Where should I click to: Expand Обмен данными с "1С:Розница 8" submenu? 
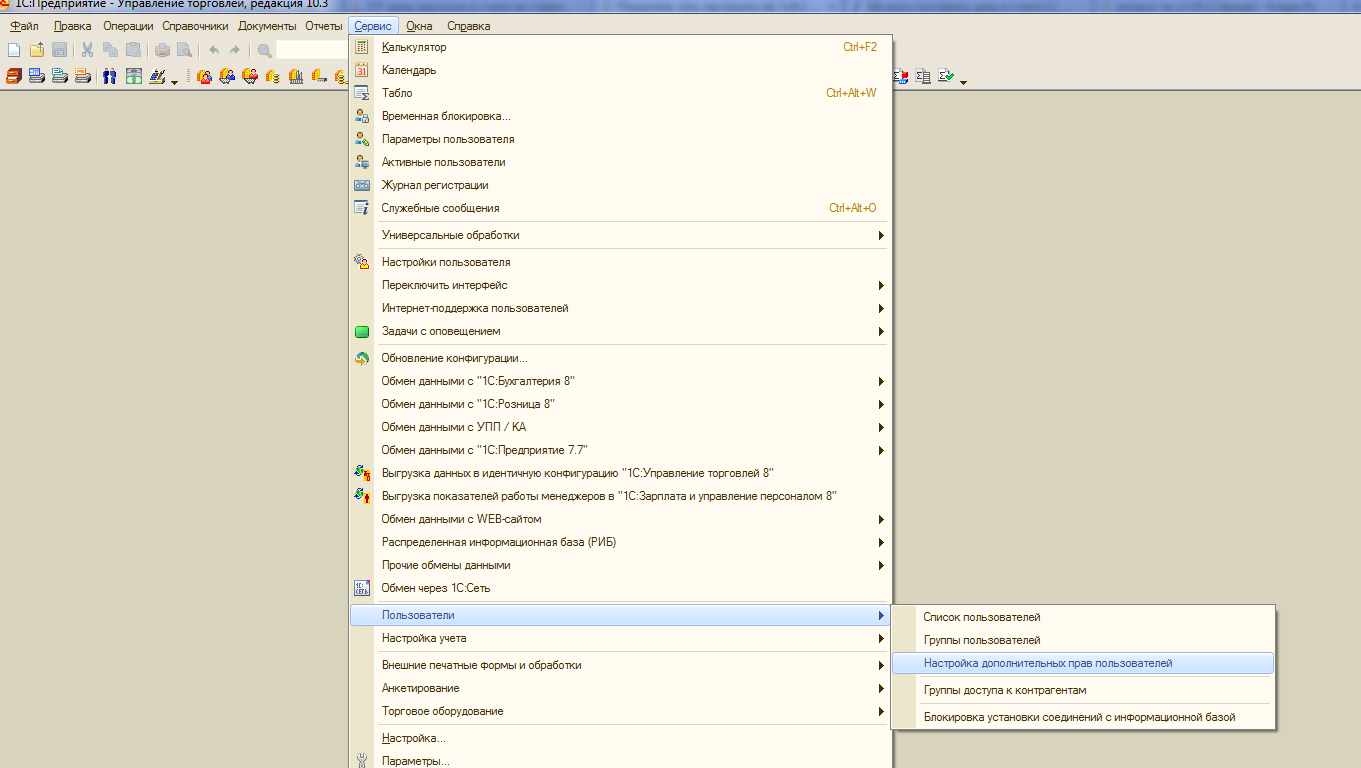(x=881, y=404)
